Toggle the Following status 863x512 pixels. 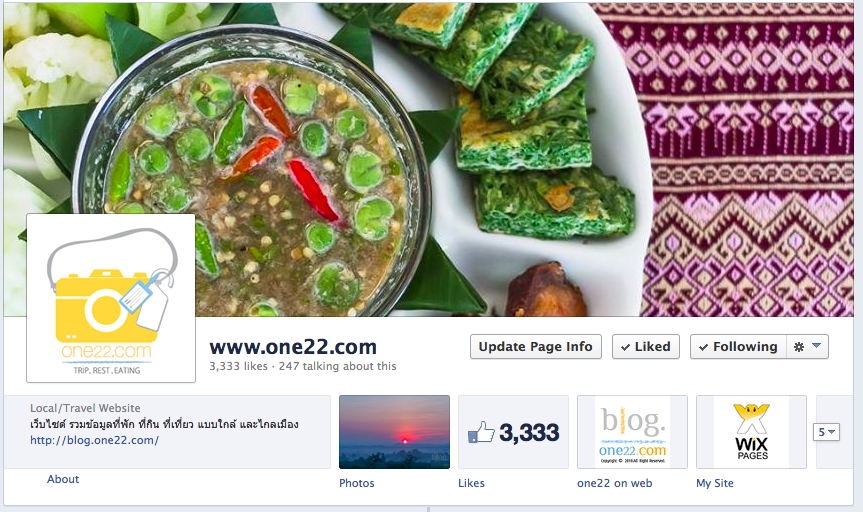point(738,347)
